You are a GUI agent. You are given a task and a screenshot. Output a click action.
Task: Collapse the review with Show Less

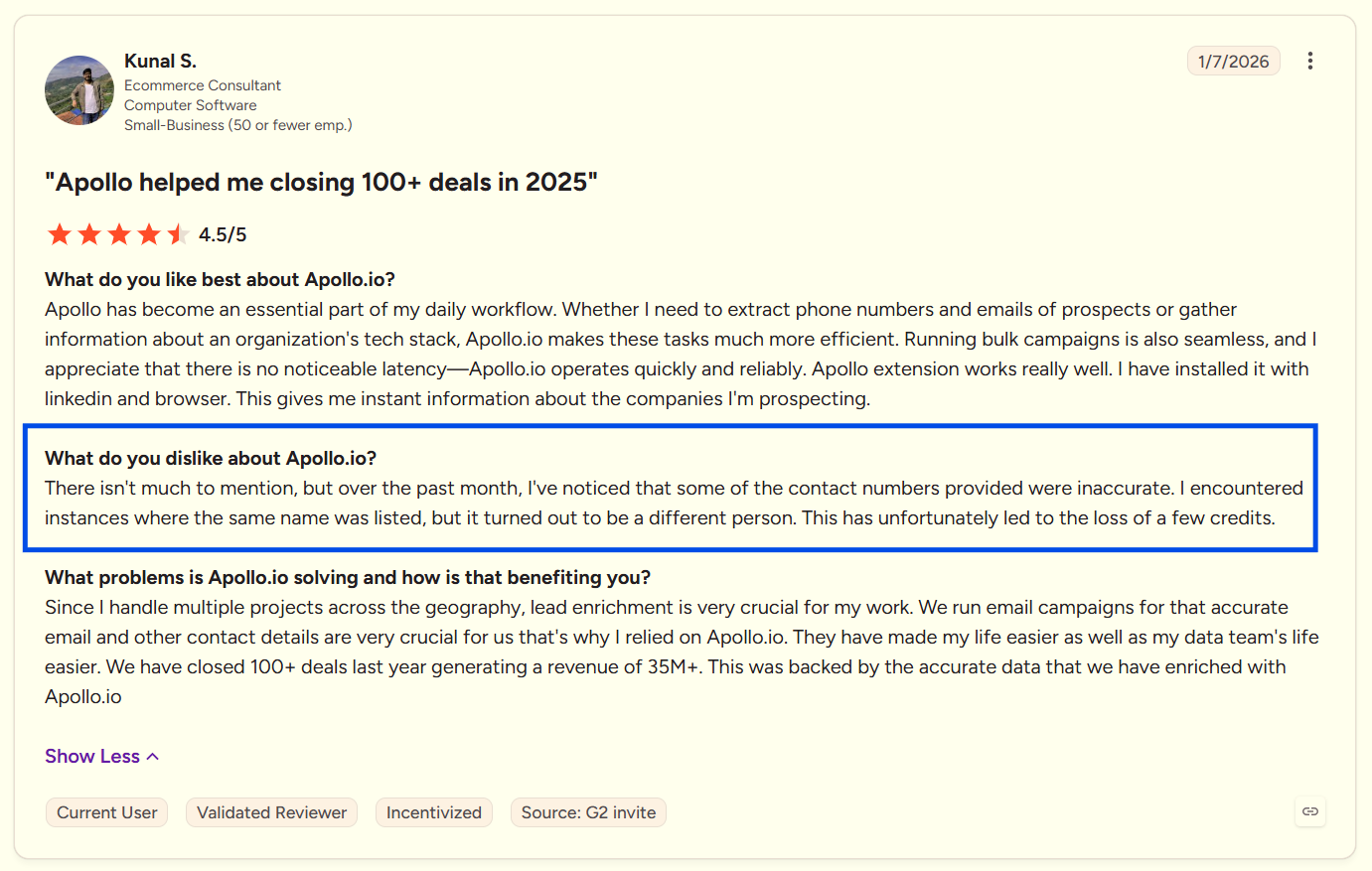(x=101, y=756)
